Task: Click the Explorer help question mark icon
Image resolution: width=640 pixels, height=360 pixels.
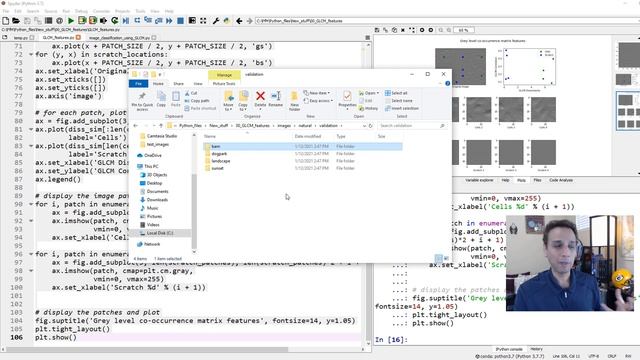Action: (448, 83)
